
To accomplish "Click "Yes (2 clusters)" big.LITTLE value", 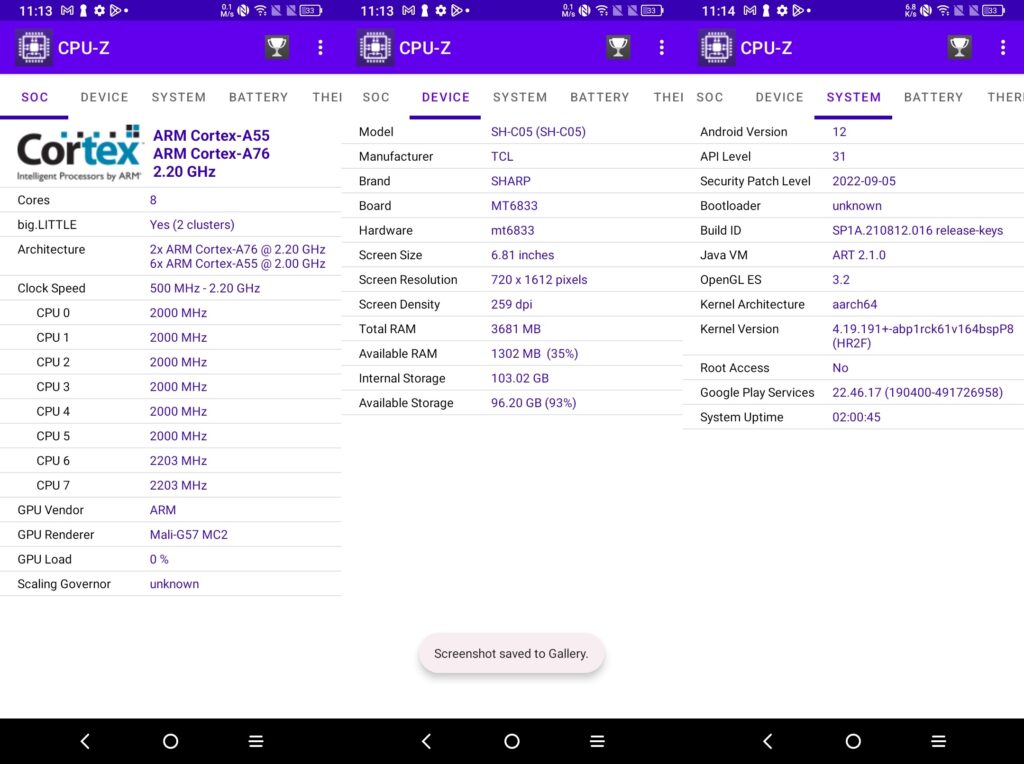I will (x=192, y=225).
